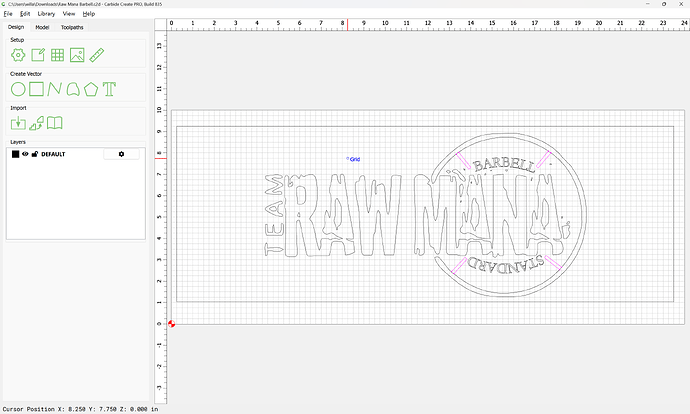Click the background image icon
The width and height of the screenshot is (690, 414).
(x=75, y=54)
